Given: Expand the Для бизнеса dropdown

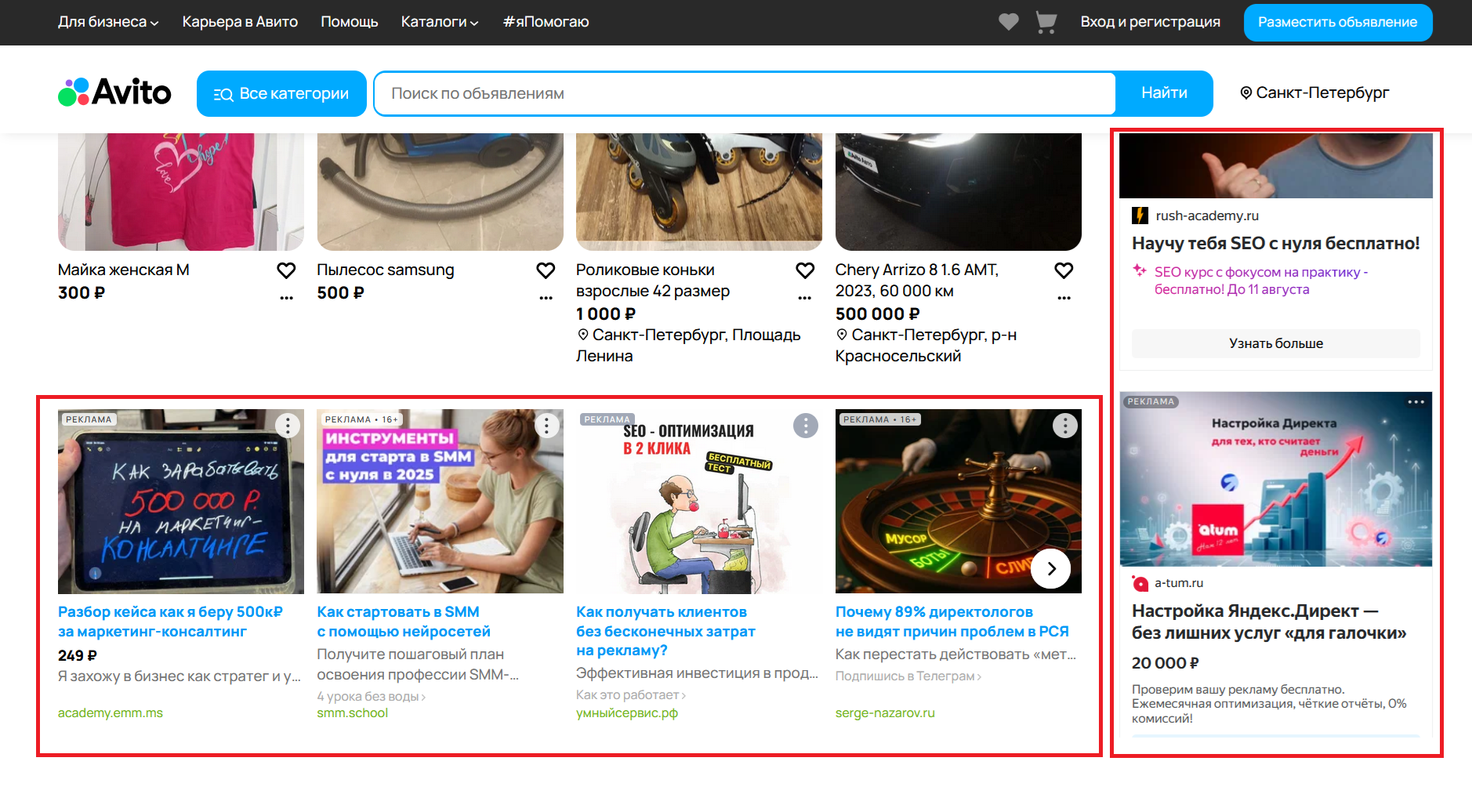Looking at the screenshot, I should pos(108,22).
